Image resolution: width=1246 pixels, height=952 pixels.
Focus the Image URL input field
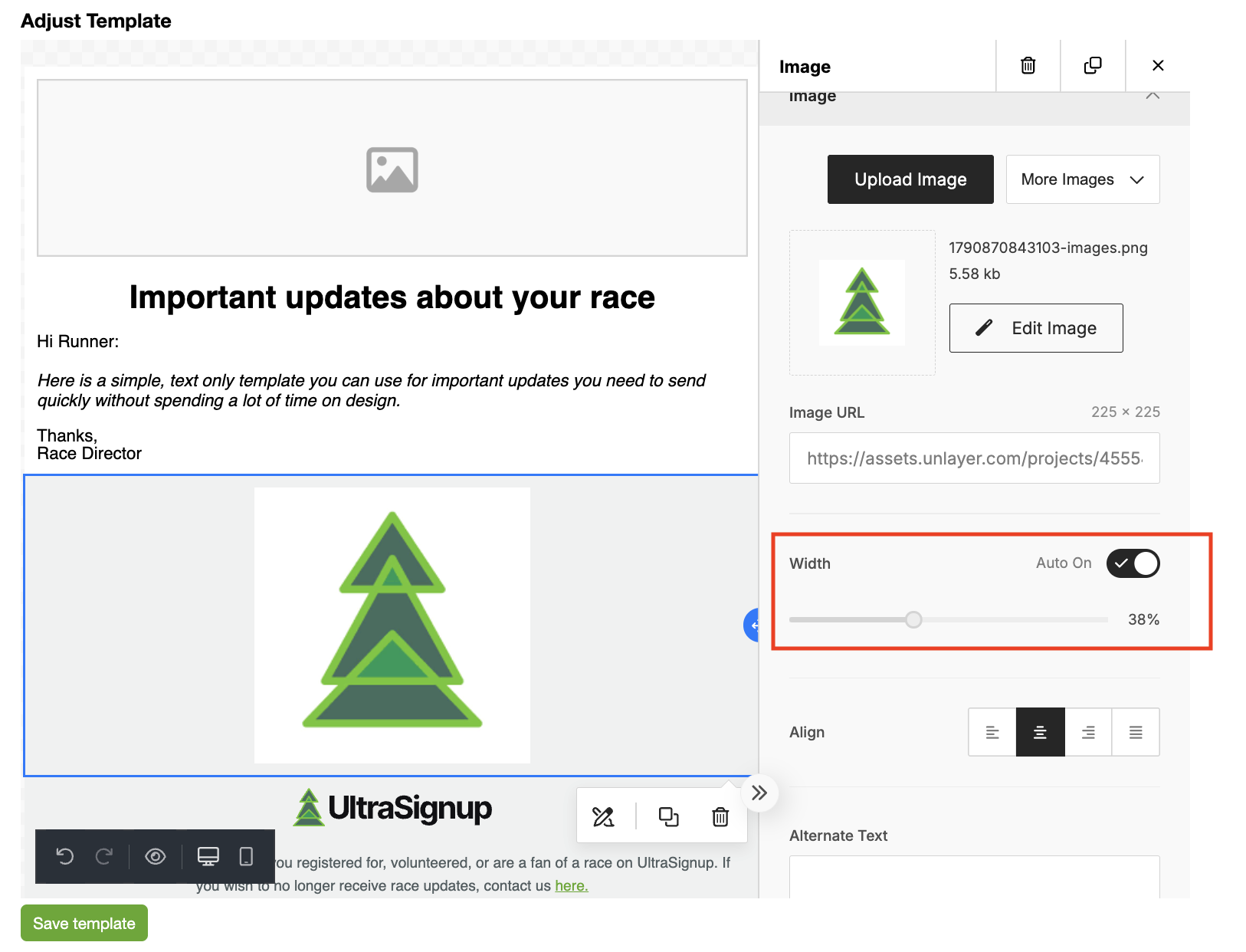point(974,458)
